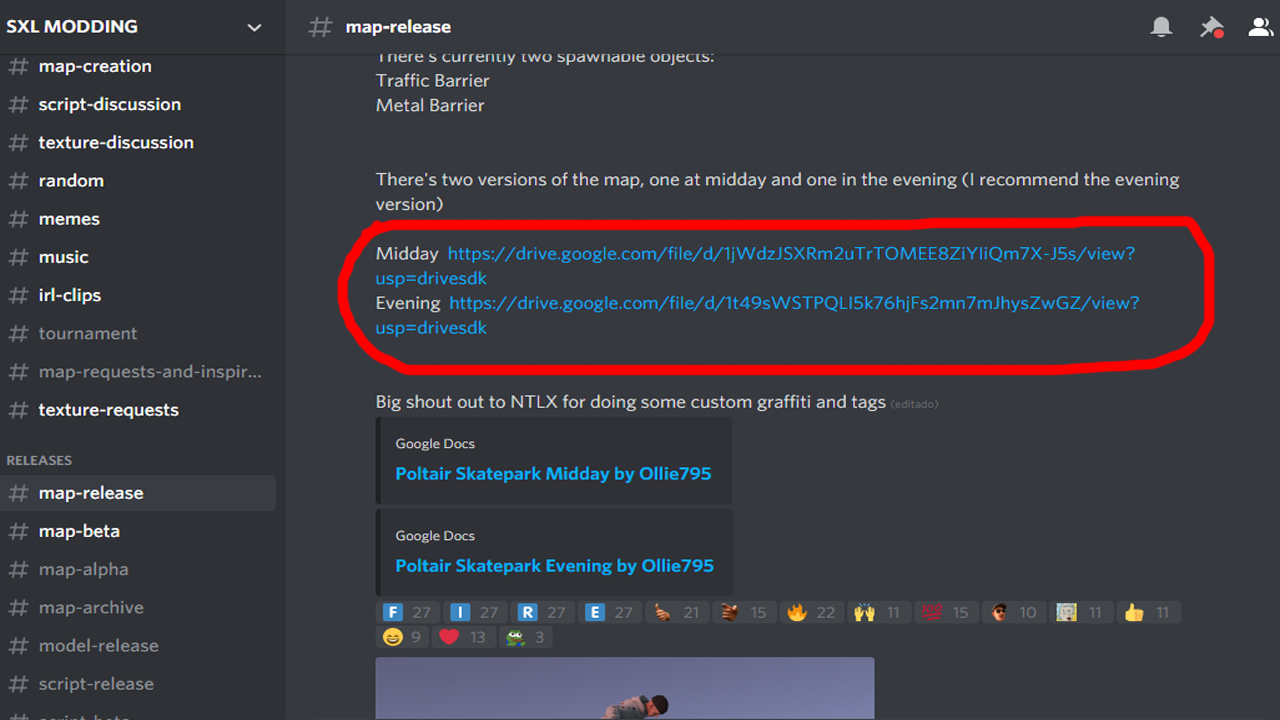Viewport: 1280px width, 720px height.
Task: Click the 100 emoji reaction
Action: (x=946, y=612)
